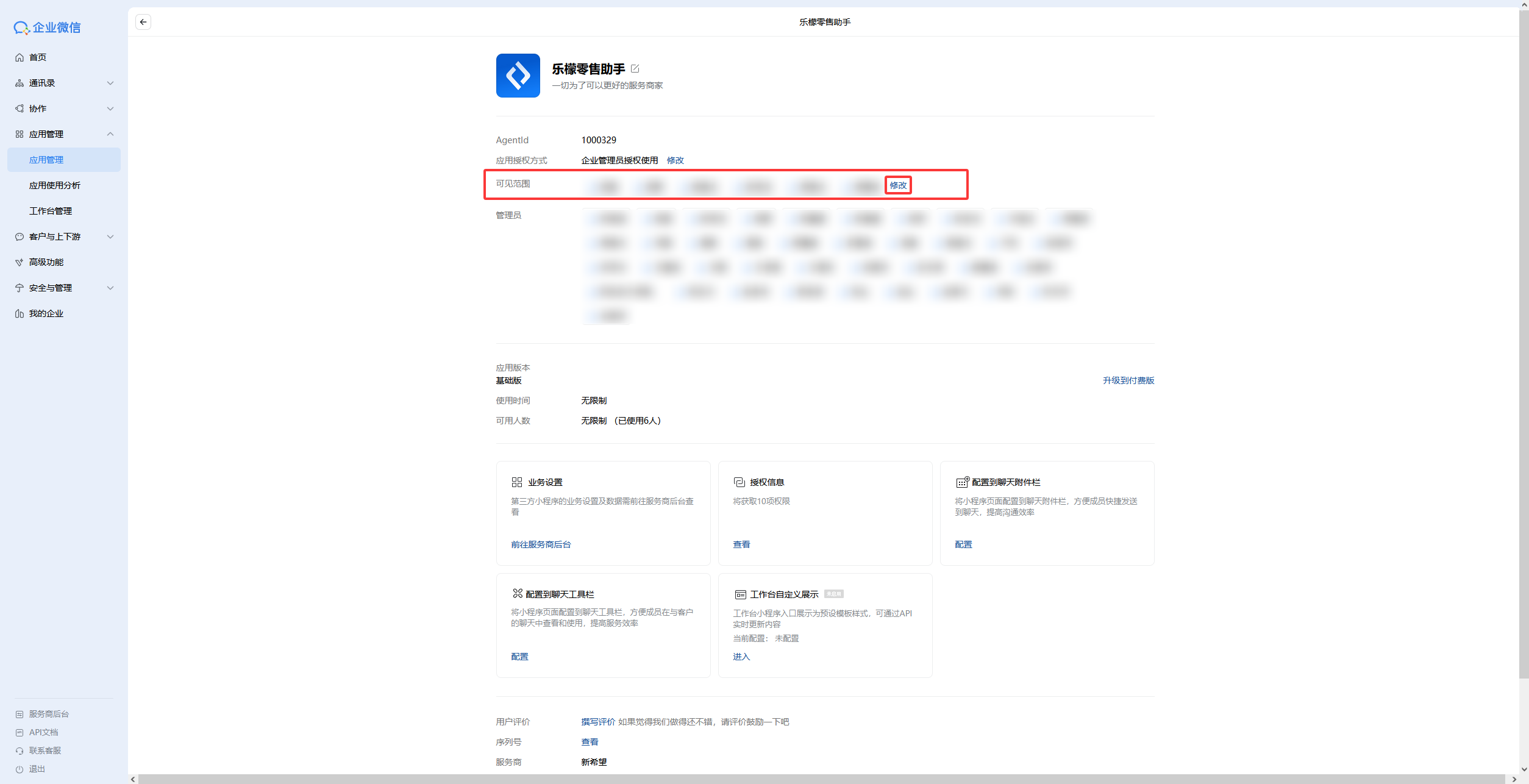Viewport: 1529px width, 784px height.
Task: Click 配置 in 配置到聊天工具栏 card
Action: coord(519,657)
